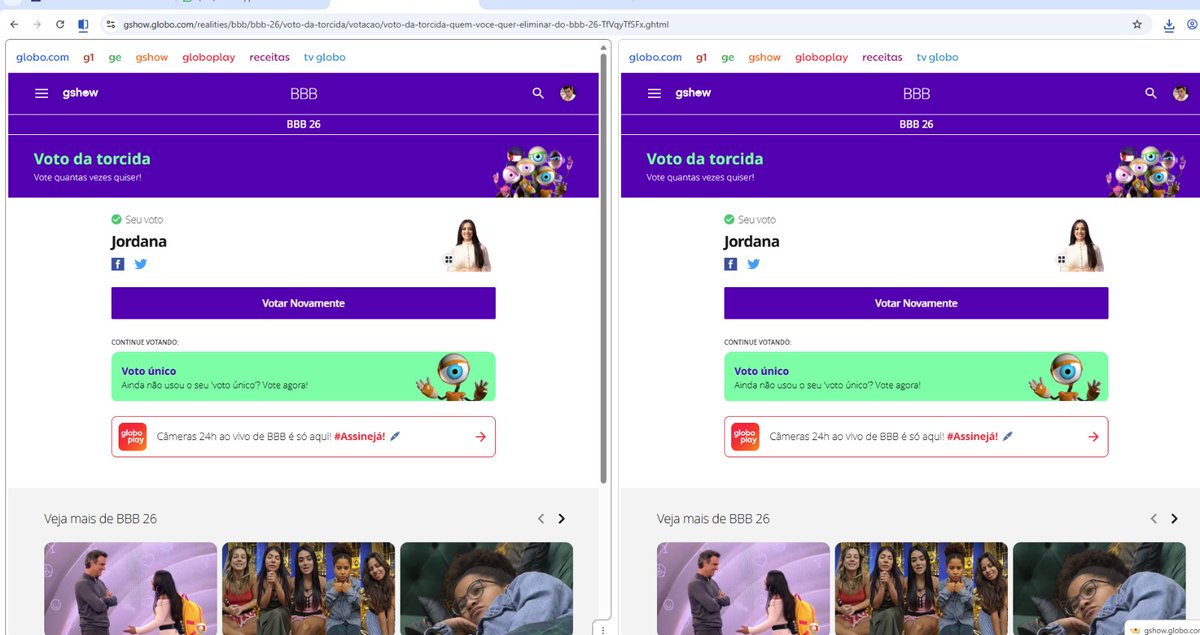Click the gshow logo in the right window
Screen dimensions: 1200x635
tap(693, 92)
